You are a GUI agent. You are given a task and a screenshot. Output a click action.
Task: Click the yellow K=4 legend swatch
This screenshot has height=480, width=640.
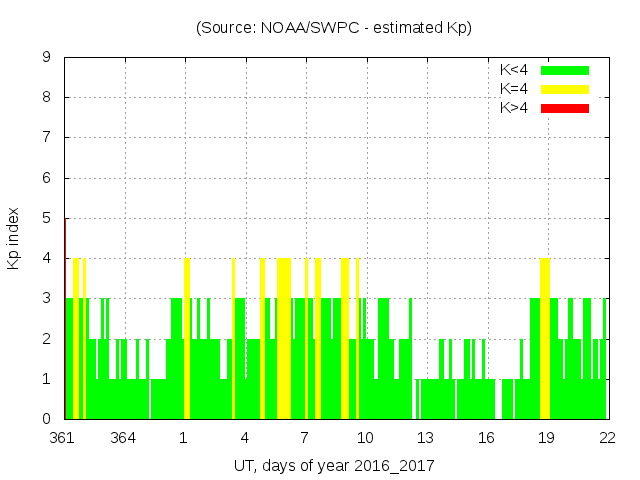coord(565,90)
